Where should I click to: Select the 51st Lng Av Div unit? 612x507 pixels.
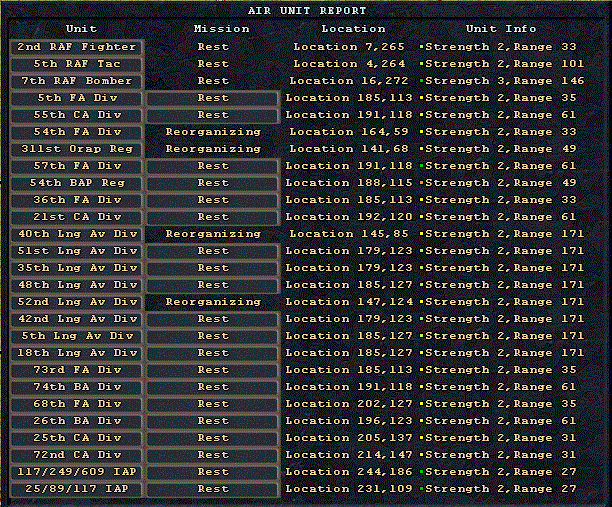click(x=77, y=251)
